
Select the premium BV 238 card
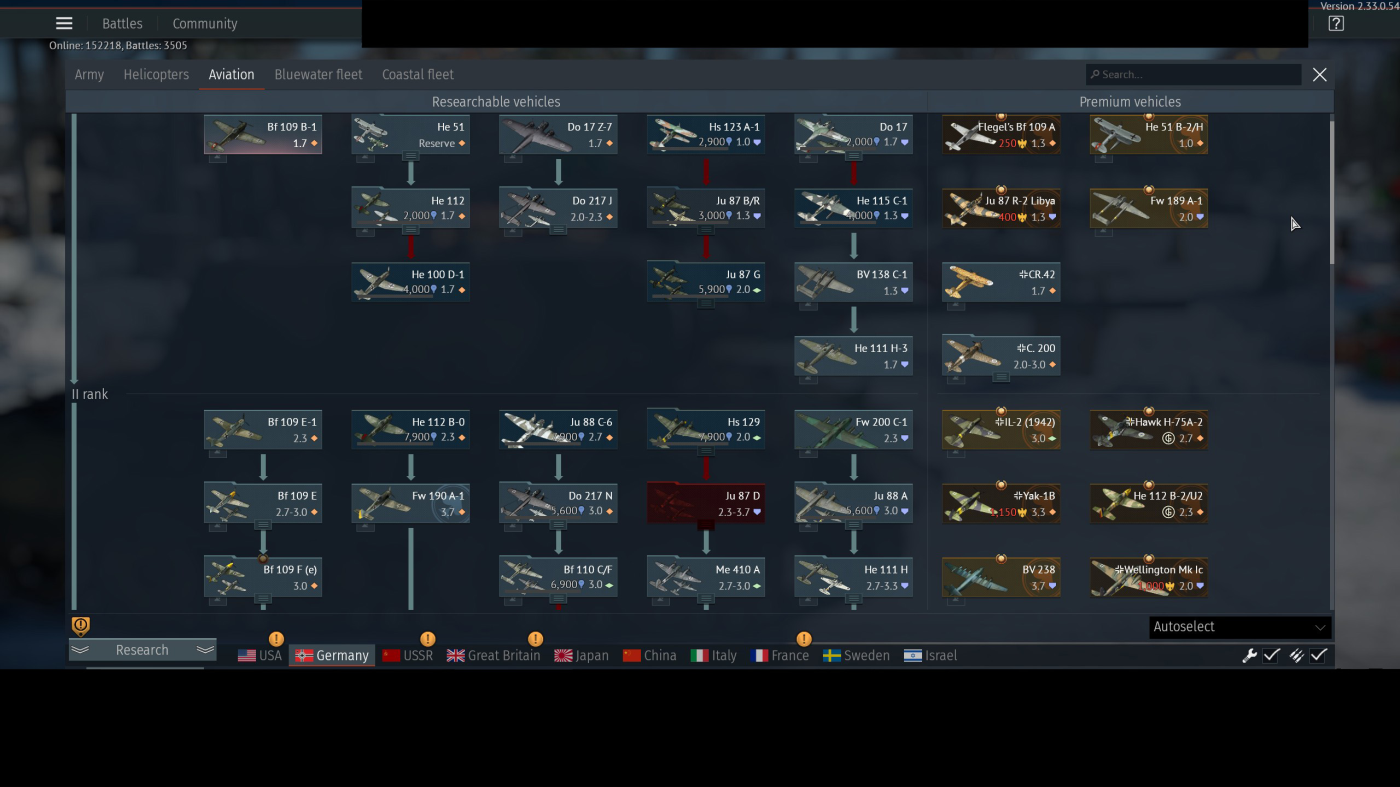1001,578
